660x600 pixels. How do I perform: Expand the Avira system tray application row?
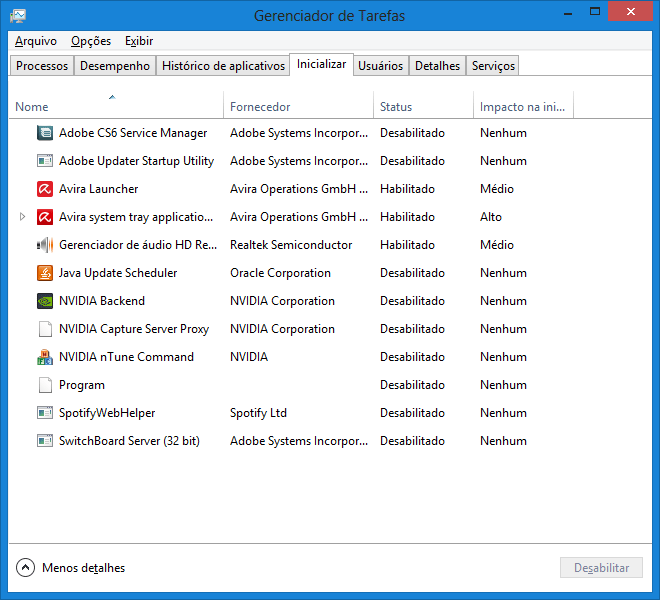tap(23, 217)
